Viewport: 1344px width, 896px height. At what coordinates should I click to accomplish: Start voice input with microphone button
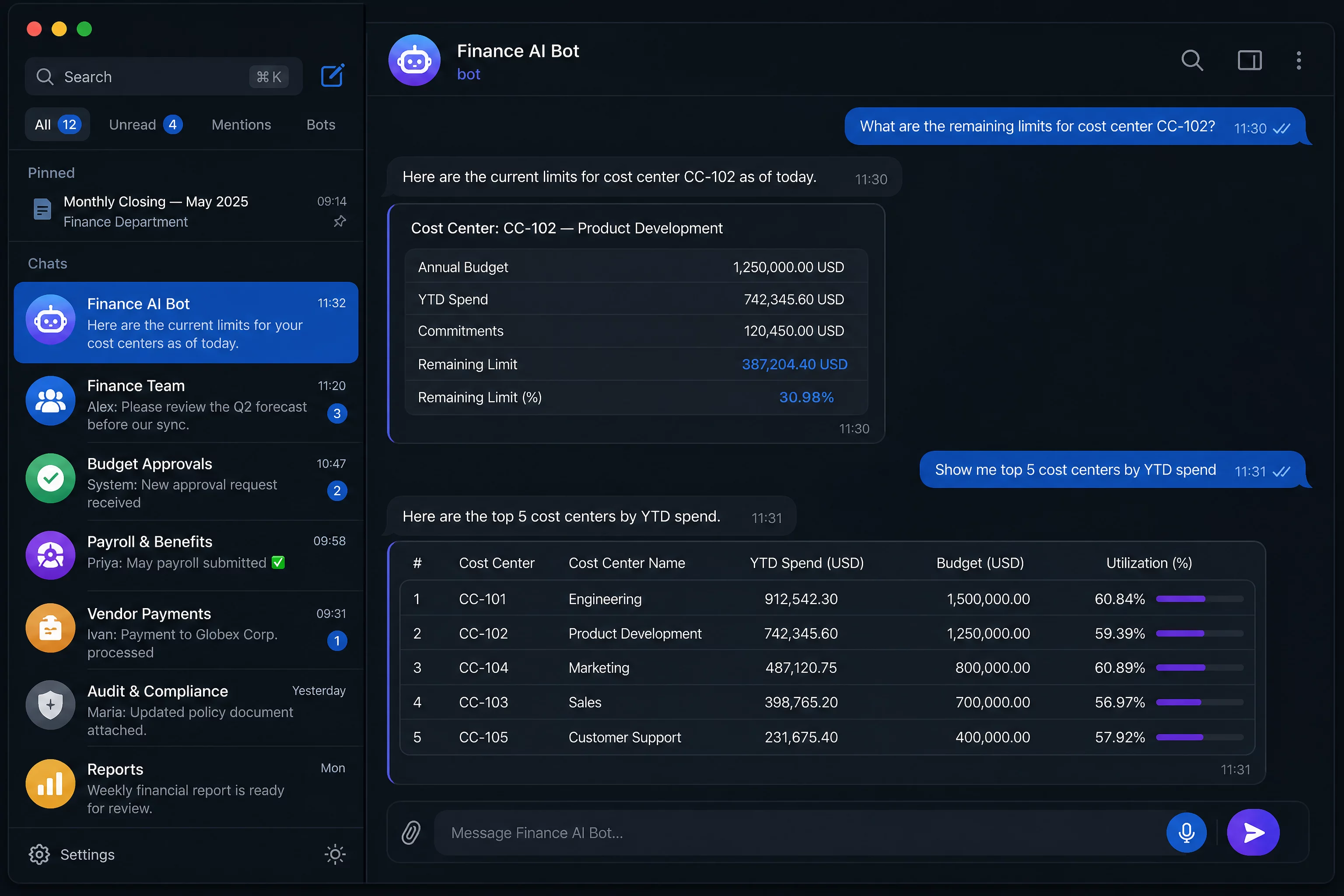(x=1186, y=833)
